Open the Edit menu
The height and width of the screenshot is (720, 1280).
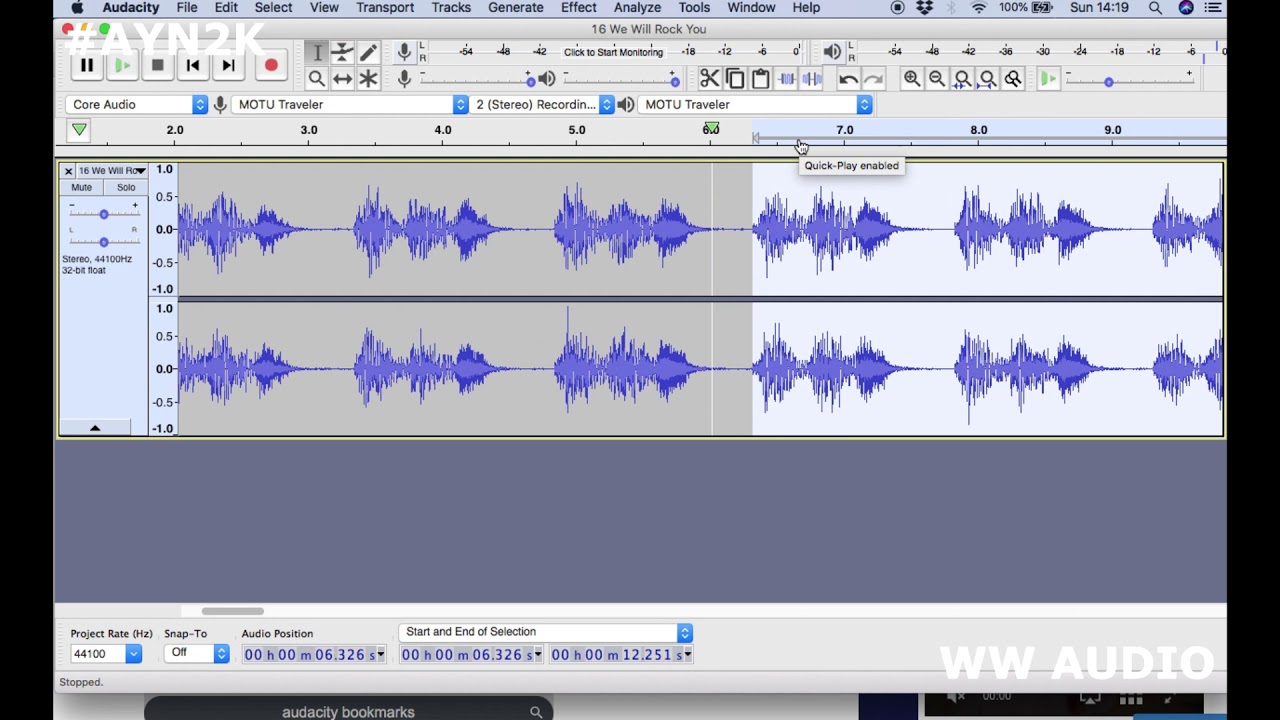tap(226, 8)
